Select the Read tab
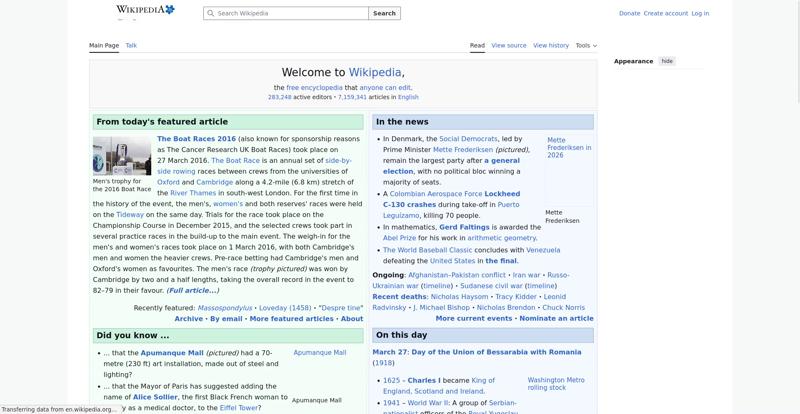The width and height of the screenshot is (800, 414). tap(477, 45)
